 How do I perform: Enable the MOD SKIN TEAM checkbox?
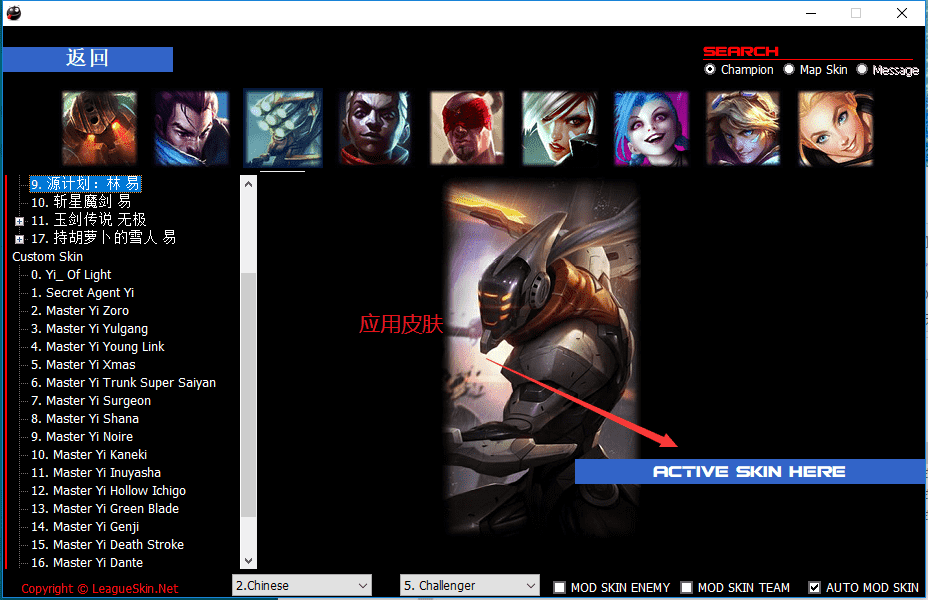(687, 588)
